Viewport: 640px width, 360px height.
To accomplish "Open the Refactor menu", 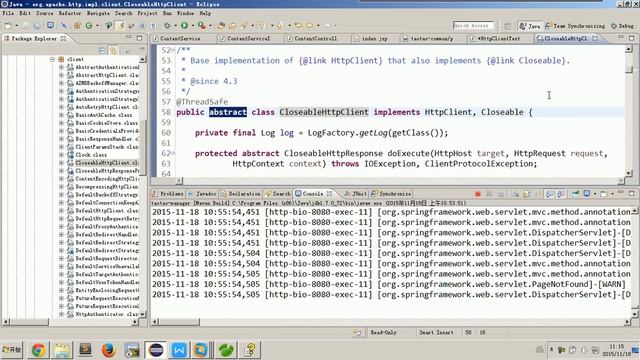I will tap(70, 13).
